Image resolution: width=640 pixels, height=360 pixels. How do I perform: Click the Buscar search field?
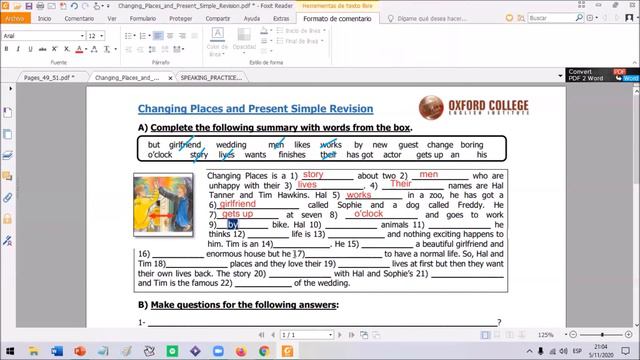pyautogui.click(x=551, y=18)
